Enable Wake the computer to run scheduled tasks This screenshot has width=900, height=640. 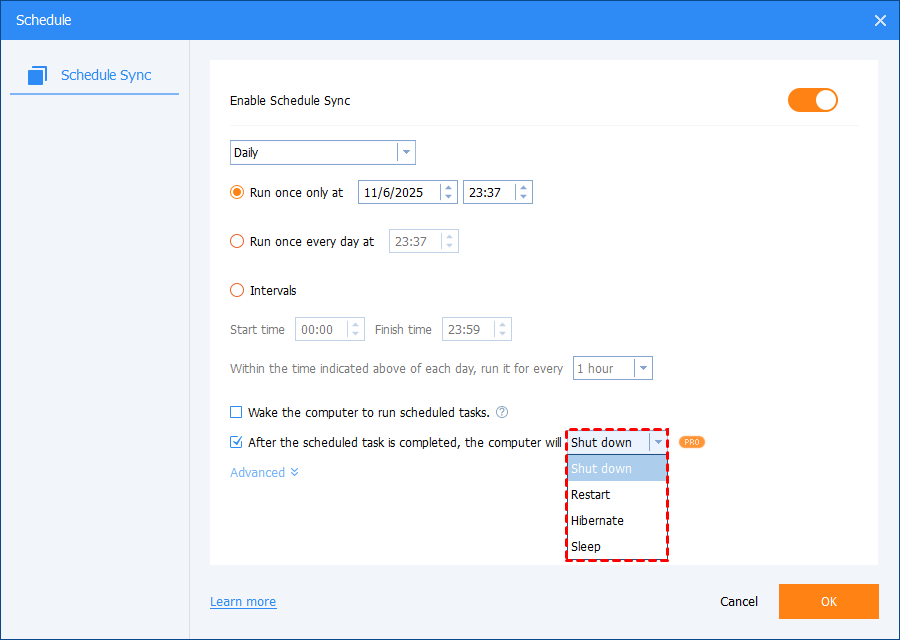click(x=236, y=412)
